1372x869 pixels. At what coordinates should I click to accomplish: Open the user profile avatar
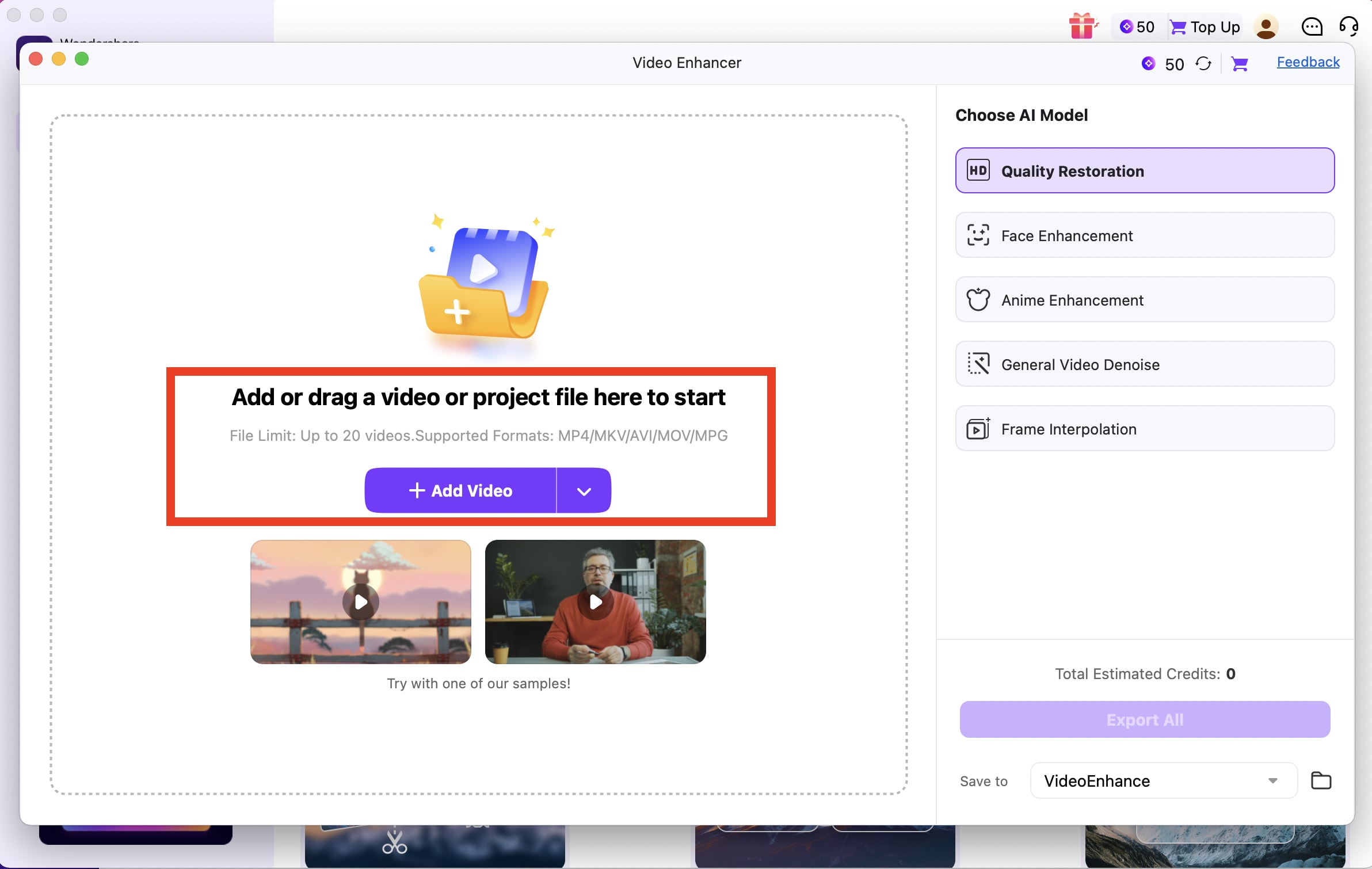point(1266,26)
